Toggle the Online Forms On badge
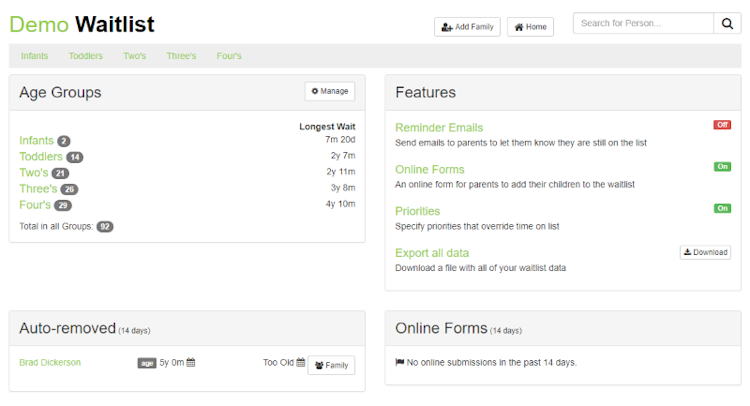 (722, 167)
